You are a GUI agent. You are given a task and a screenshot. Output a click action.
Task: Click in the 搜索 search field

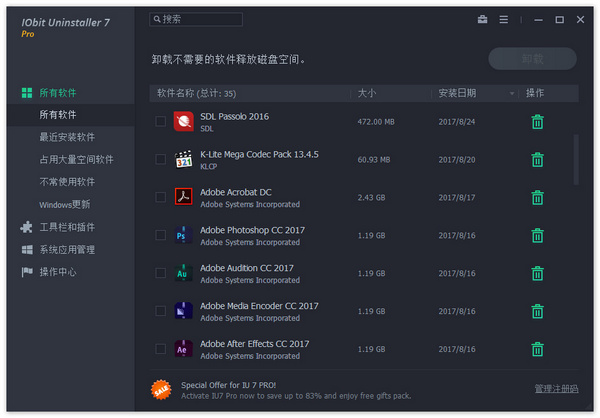click(x=196, y=19)
